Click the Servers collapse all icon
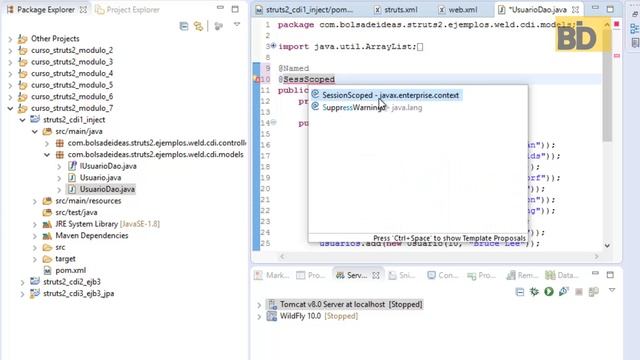 (x=520, y=292)
